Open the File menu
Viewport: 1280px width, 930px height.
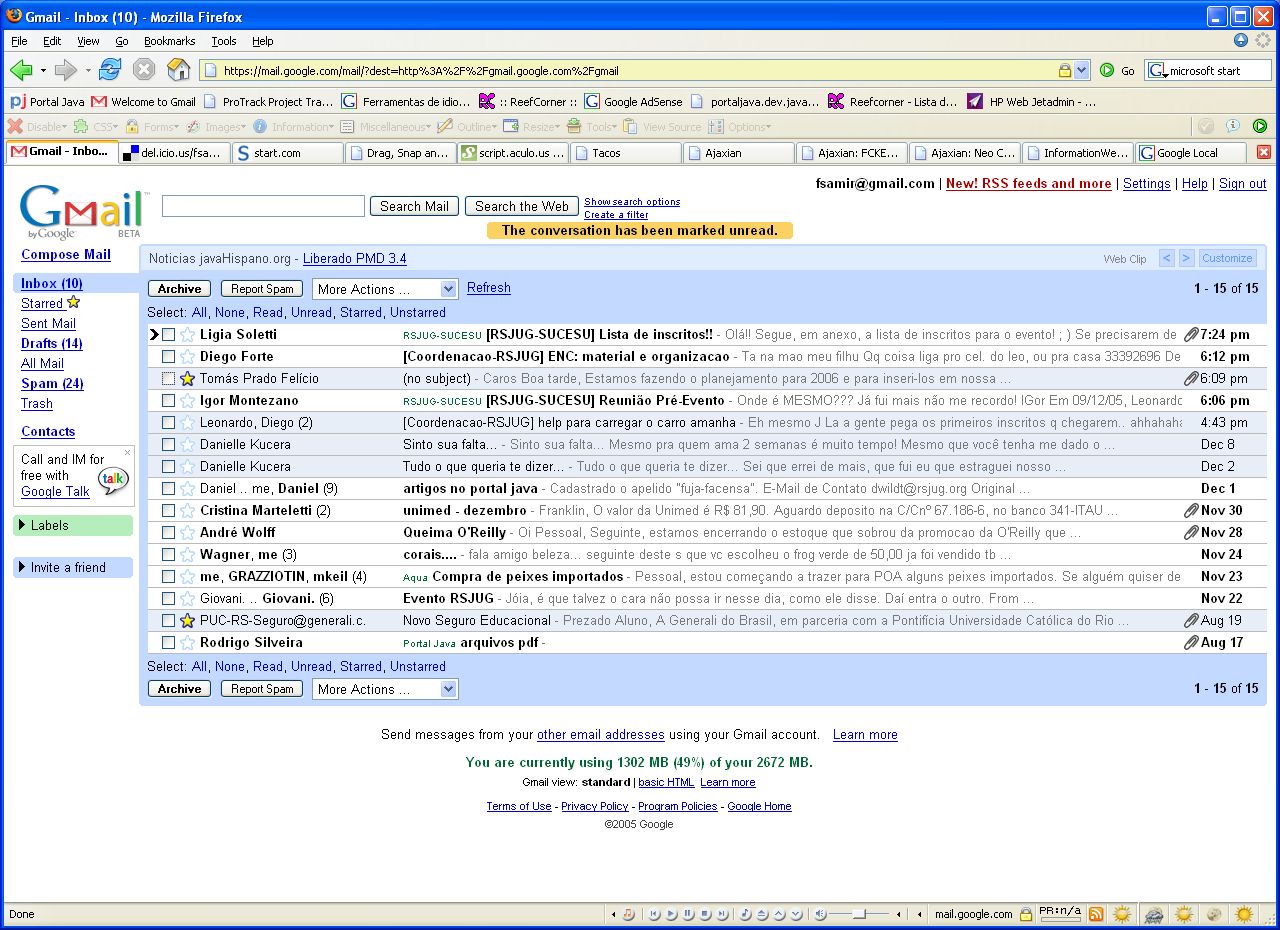(x=19, y=41)
